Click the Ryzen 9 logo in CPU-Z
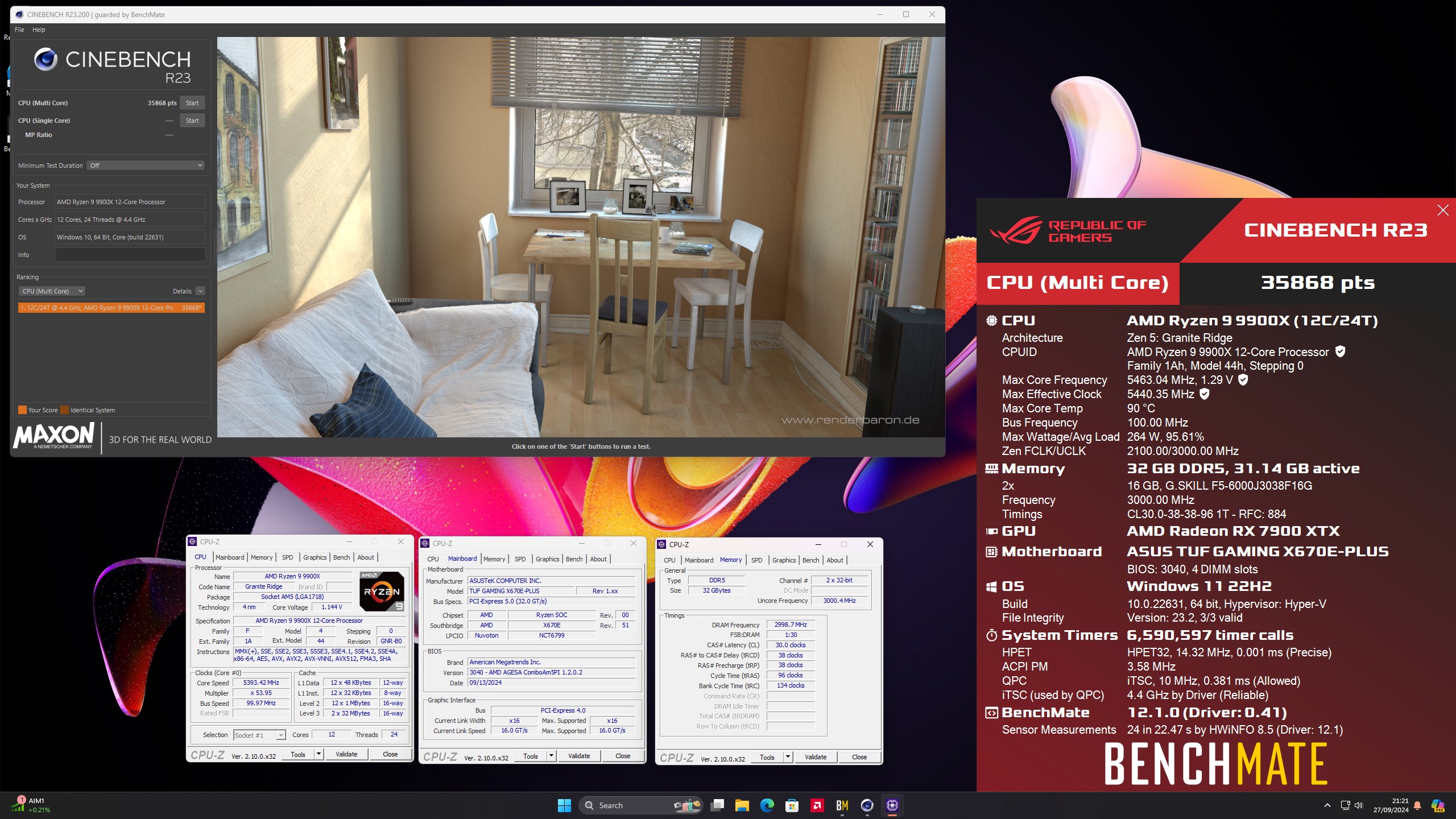The width and height of the screenshot is (1456, 819). [382, 591]
